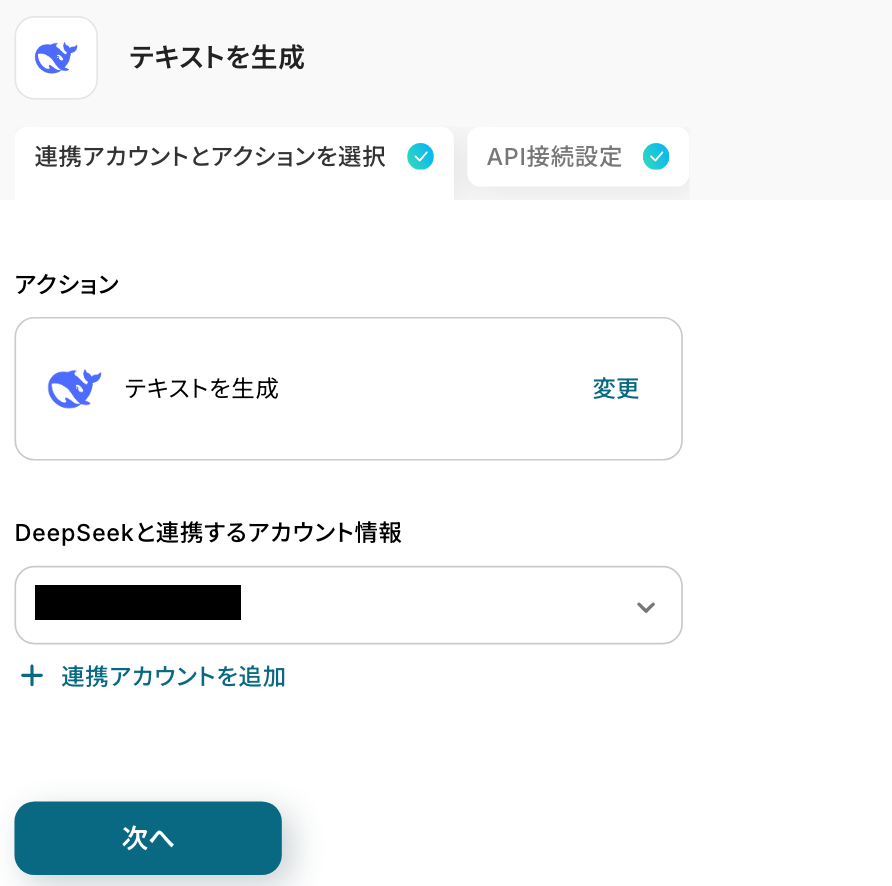This screenshot has height=886, width=892.
Task: Select the redacted account name value
Action: pyautogui.click(x=138, y=603)
